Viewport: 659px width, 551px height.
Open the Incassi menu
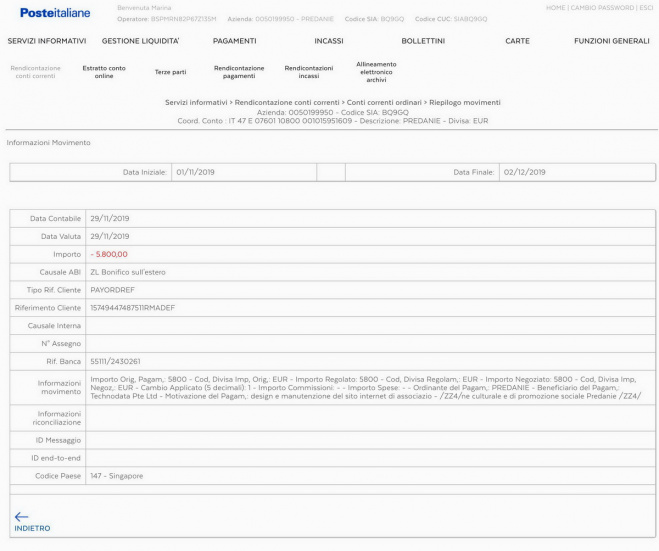tap(328, 41)
